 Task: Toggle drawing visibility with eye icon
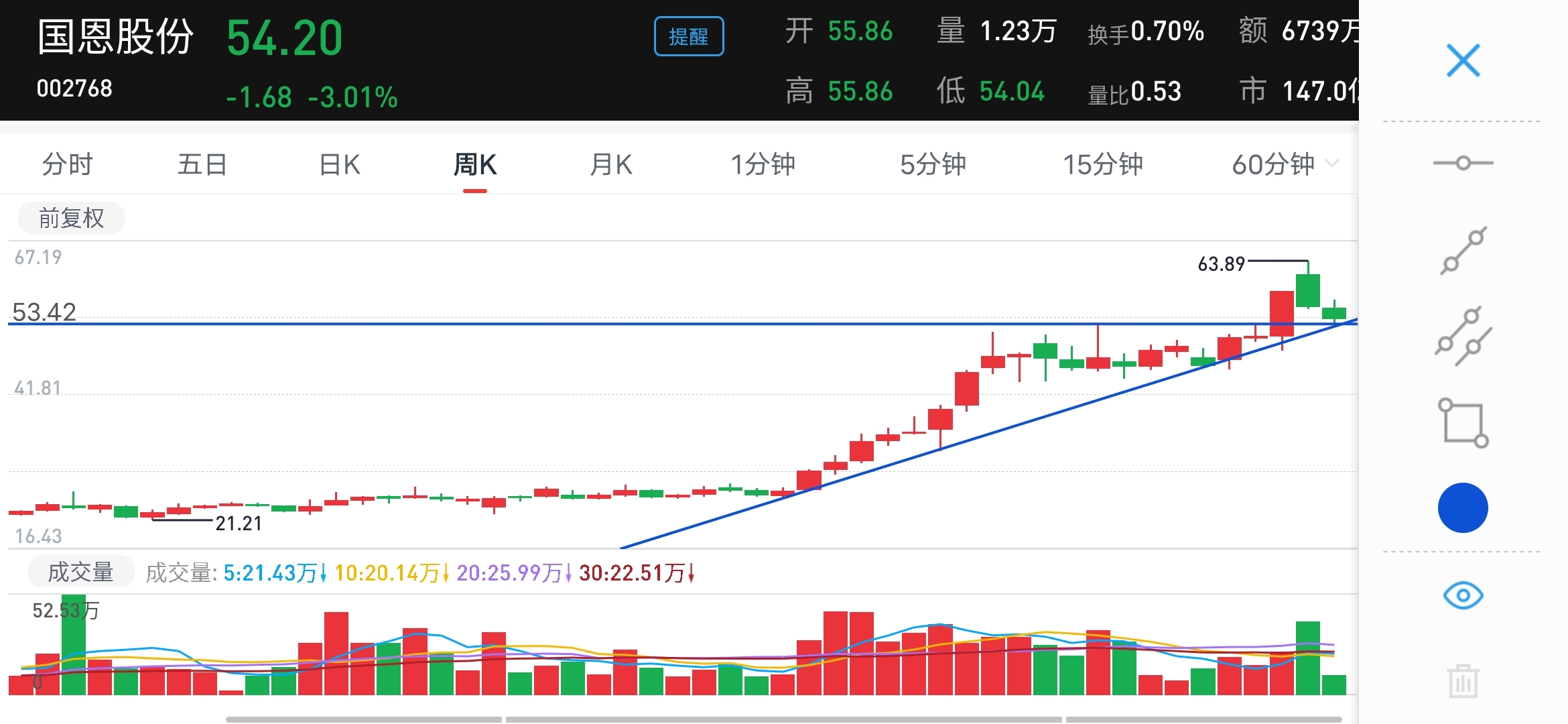coord(1463,595)
